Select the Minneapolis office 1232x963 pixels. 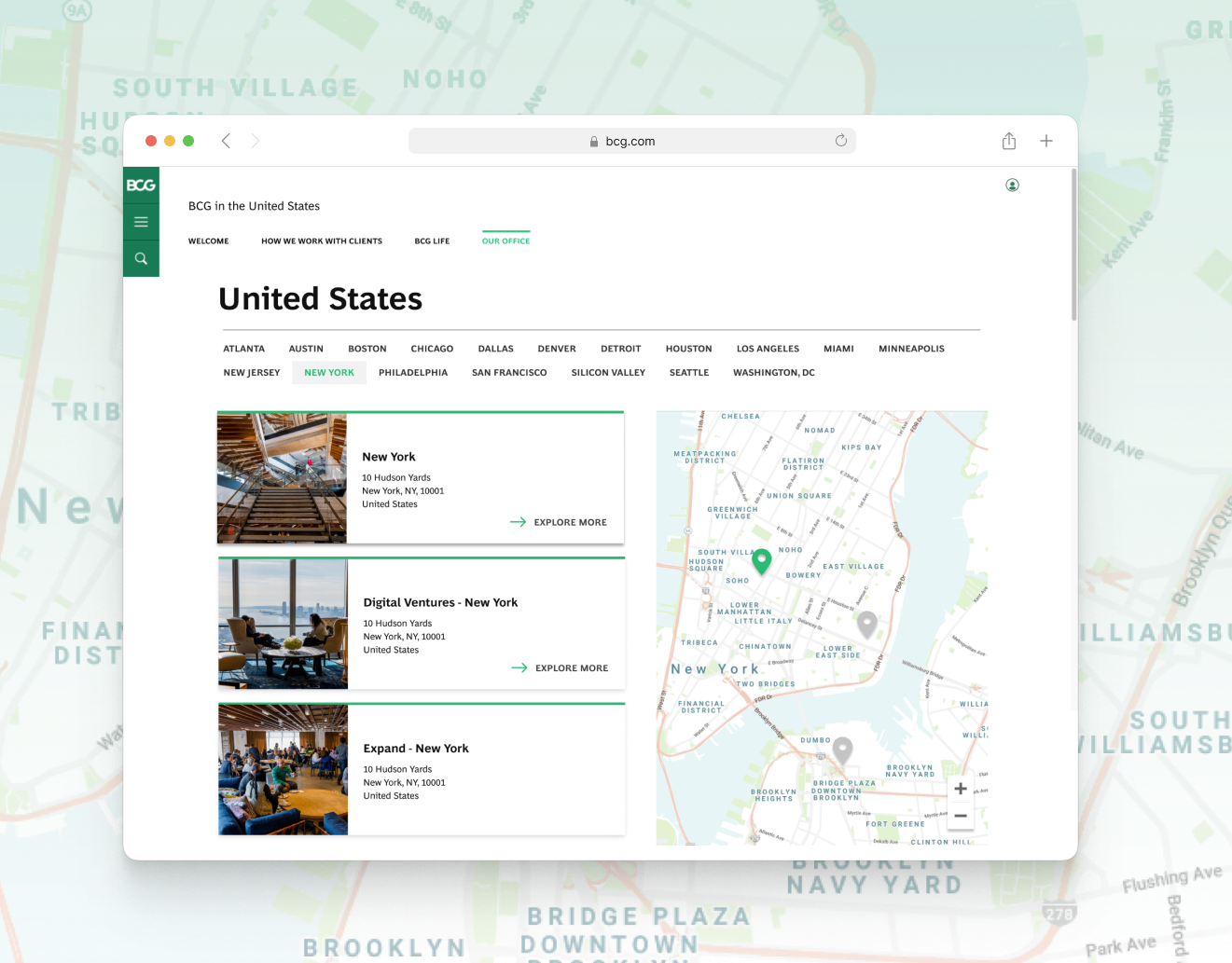tap(911, 349)
